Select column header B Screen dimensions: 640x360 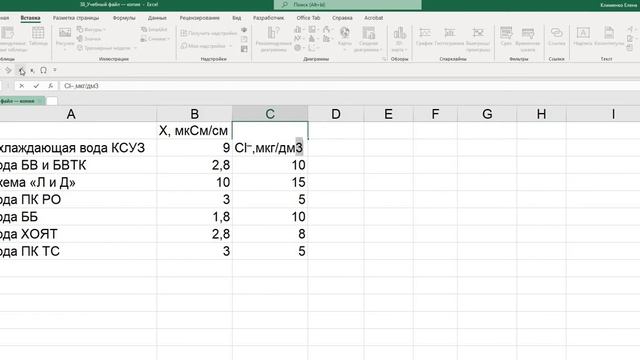[x=195, y=114]
